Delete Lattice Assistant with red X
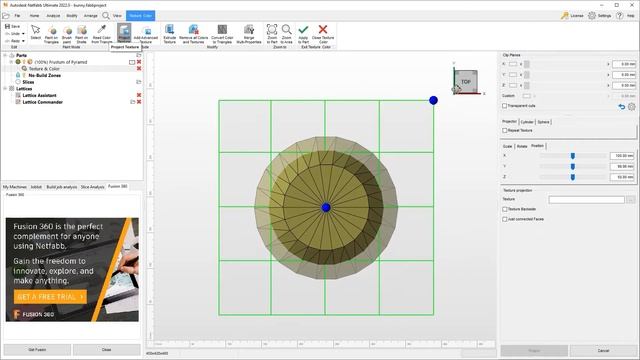The image size is (640, 360). [139, 95]
